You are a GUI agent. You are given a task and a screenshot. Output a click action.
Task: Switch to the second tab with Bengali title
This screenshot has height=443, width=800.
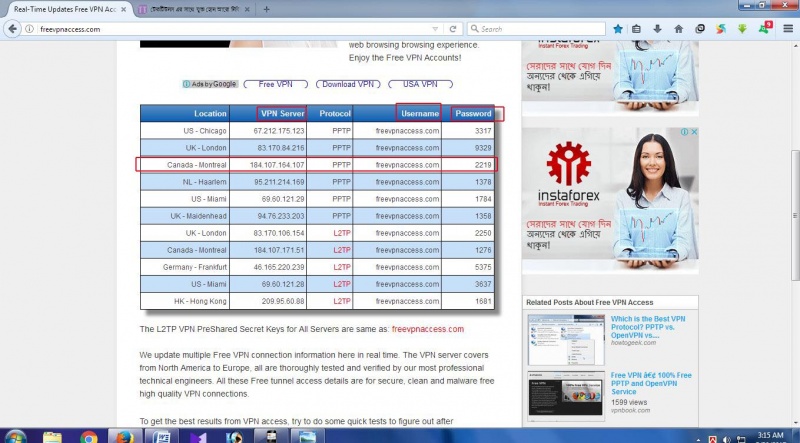(195, 9)
